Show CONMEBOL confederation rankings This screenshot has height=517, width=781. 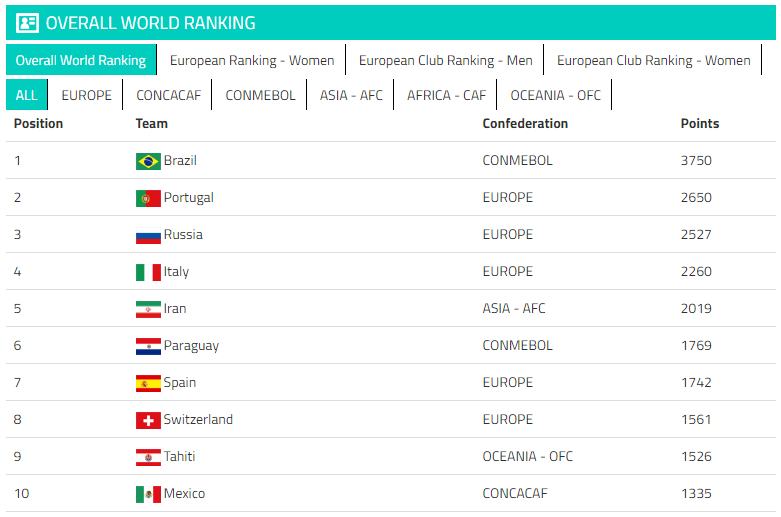(x=260, y=95)
